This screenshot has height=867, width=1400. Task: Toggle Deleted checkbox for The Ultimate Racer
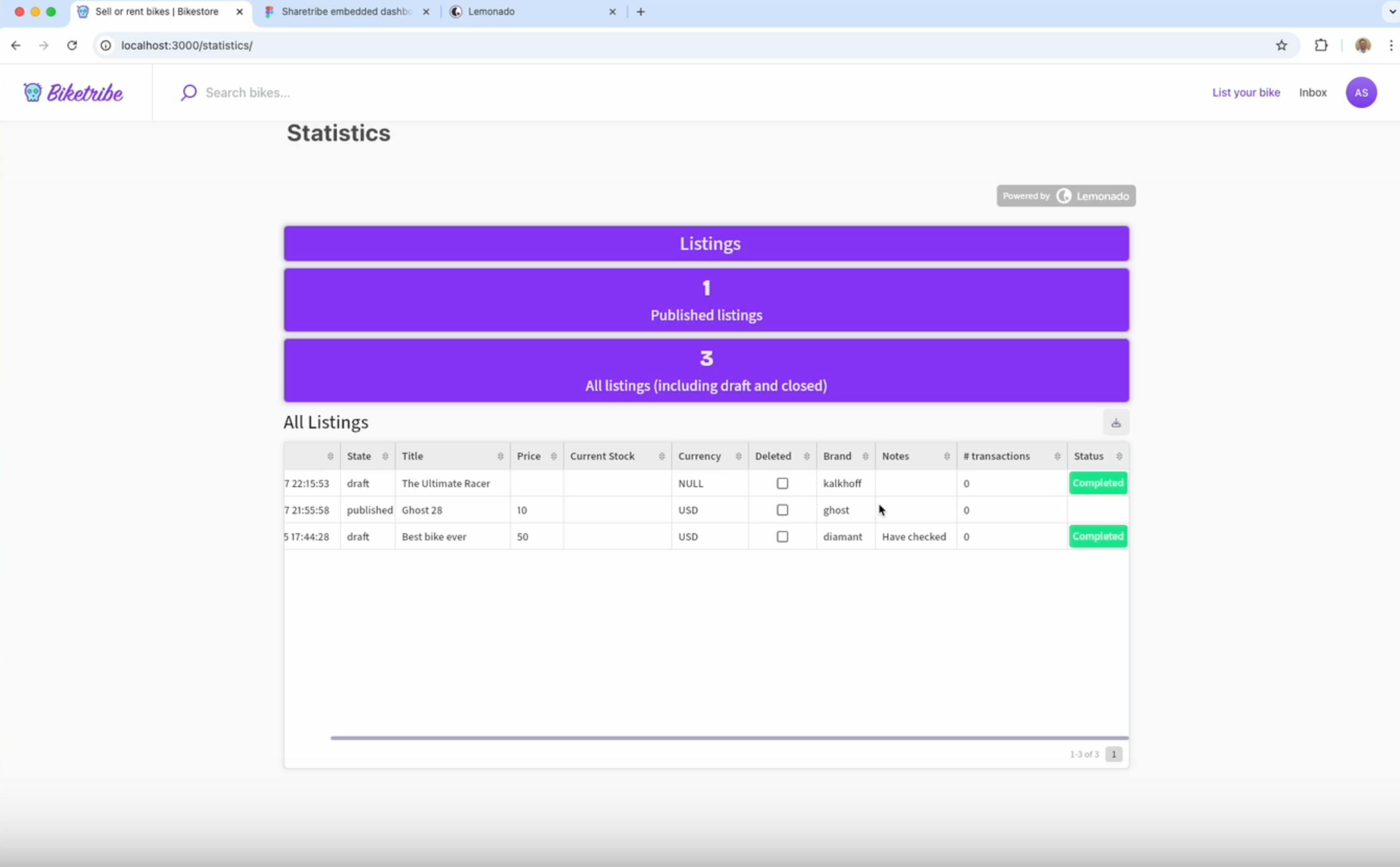(x=782, y=483)
